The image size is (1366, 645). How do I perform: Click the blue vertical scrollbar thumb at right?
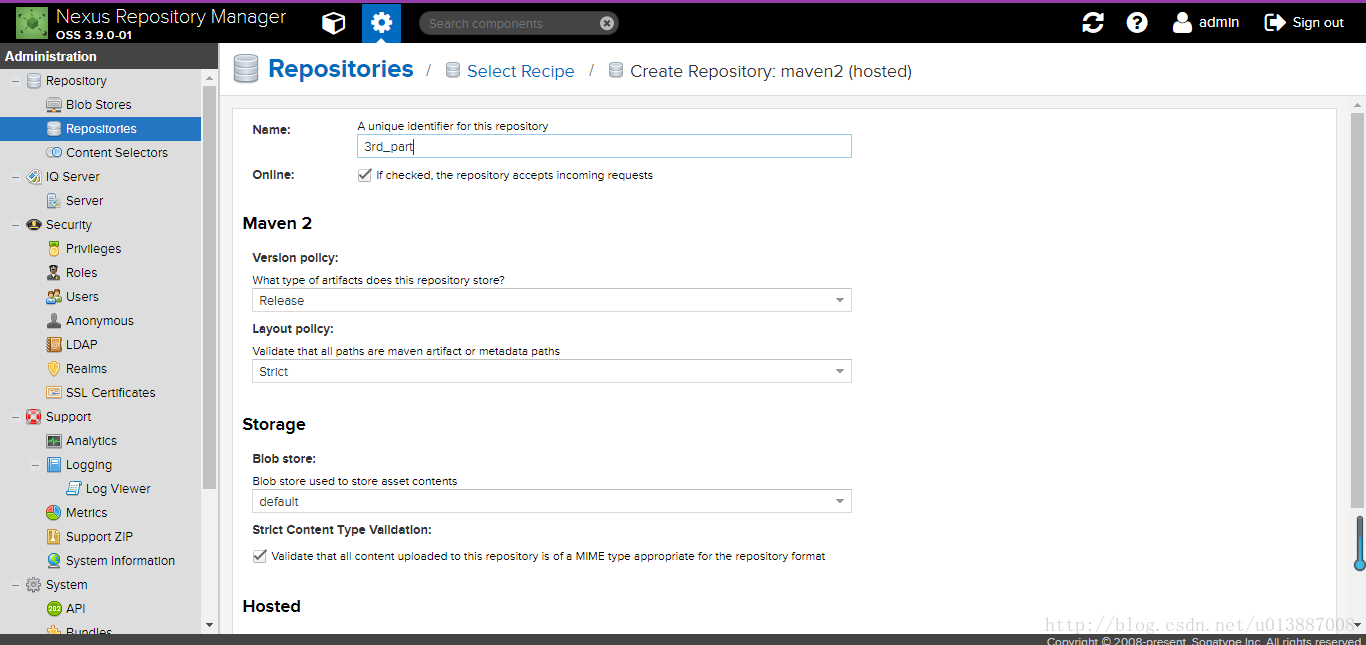[1359, 542]
